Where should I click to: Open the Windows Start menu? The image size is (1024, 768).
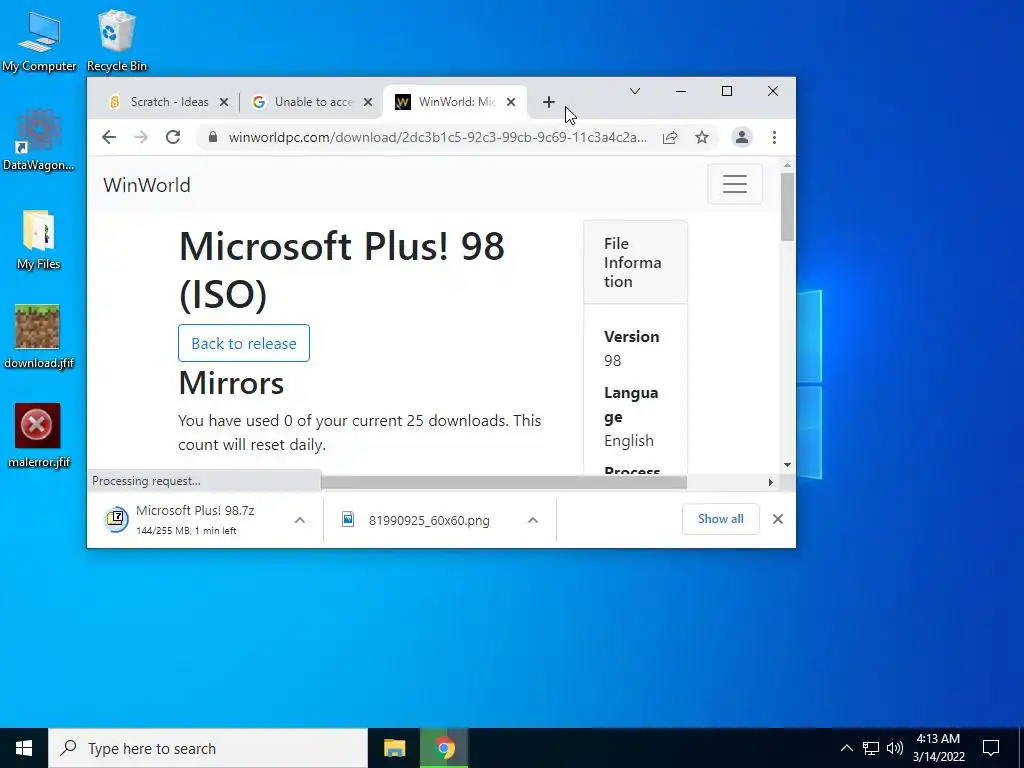coord(24,748)
